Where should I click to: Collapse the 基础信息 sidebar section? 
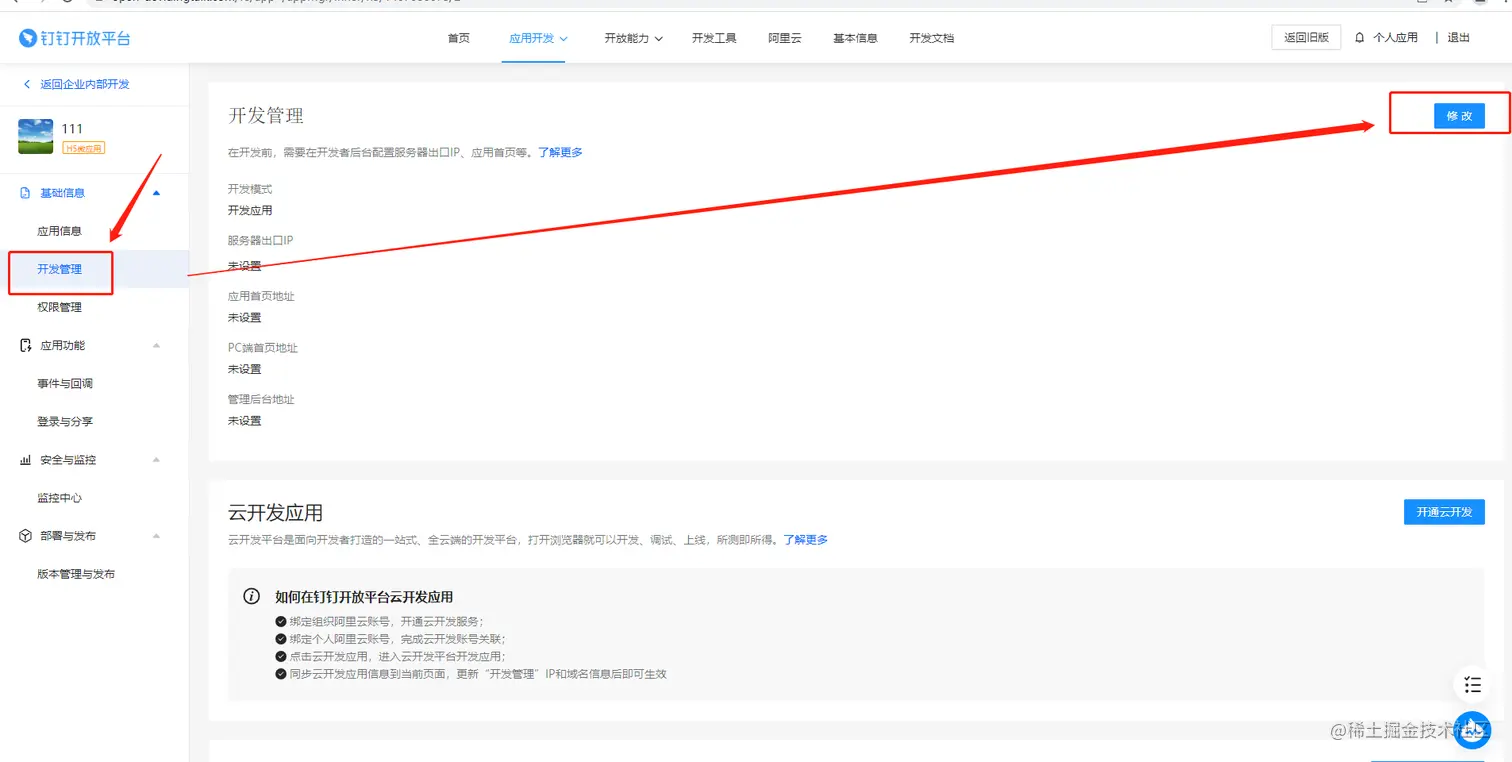[156, 192]
